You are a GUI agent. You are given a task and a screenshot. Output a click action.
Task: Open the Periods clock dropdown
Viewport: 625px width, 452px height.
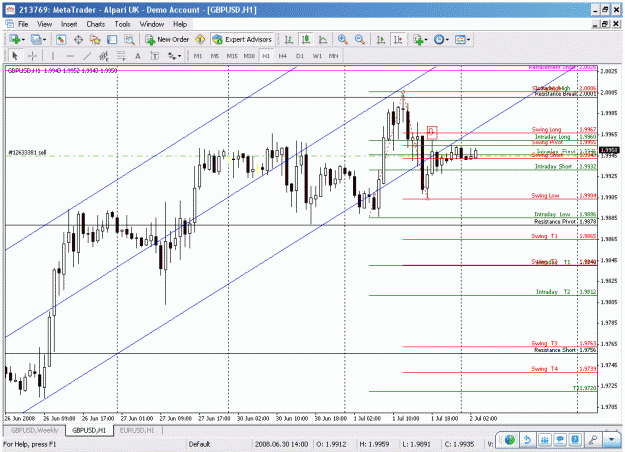441,39
